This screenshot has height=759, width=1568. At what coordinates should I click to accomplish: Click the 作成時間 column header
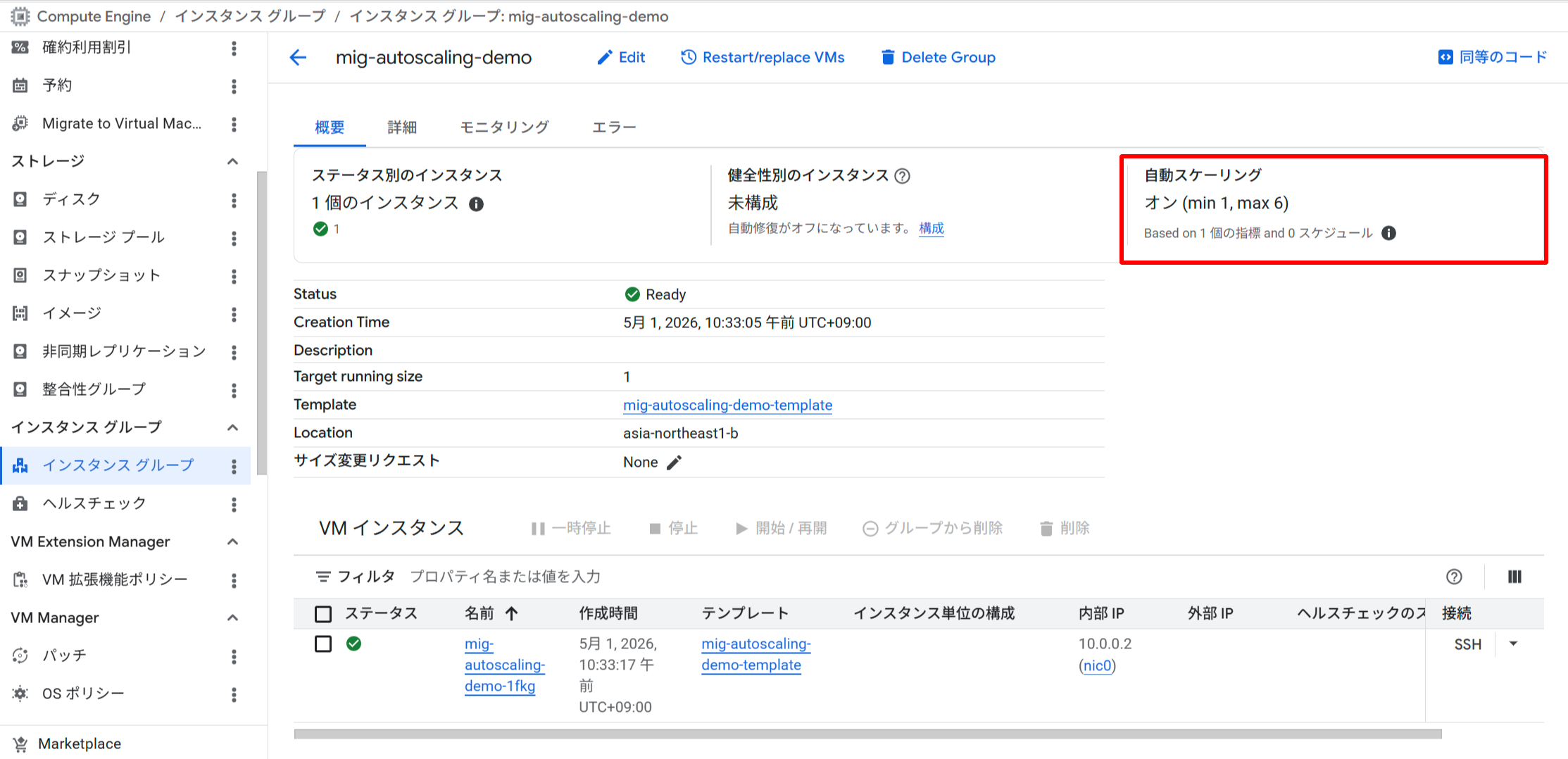[x=608, y=613]
